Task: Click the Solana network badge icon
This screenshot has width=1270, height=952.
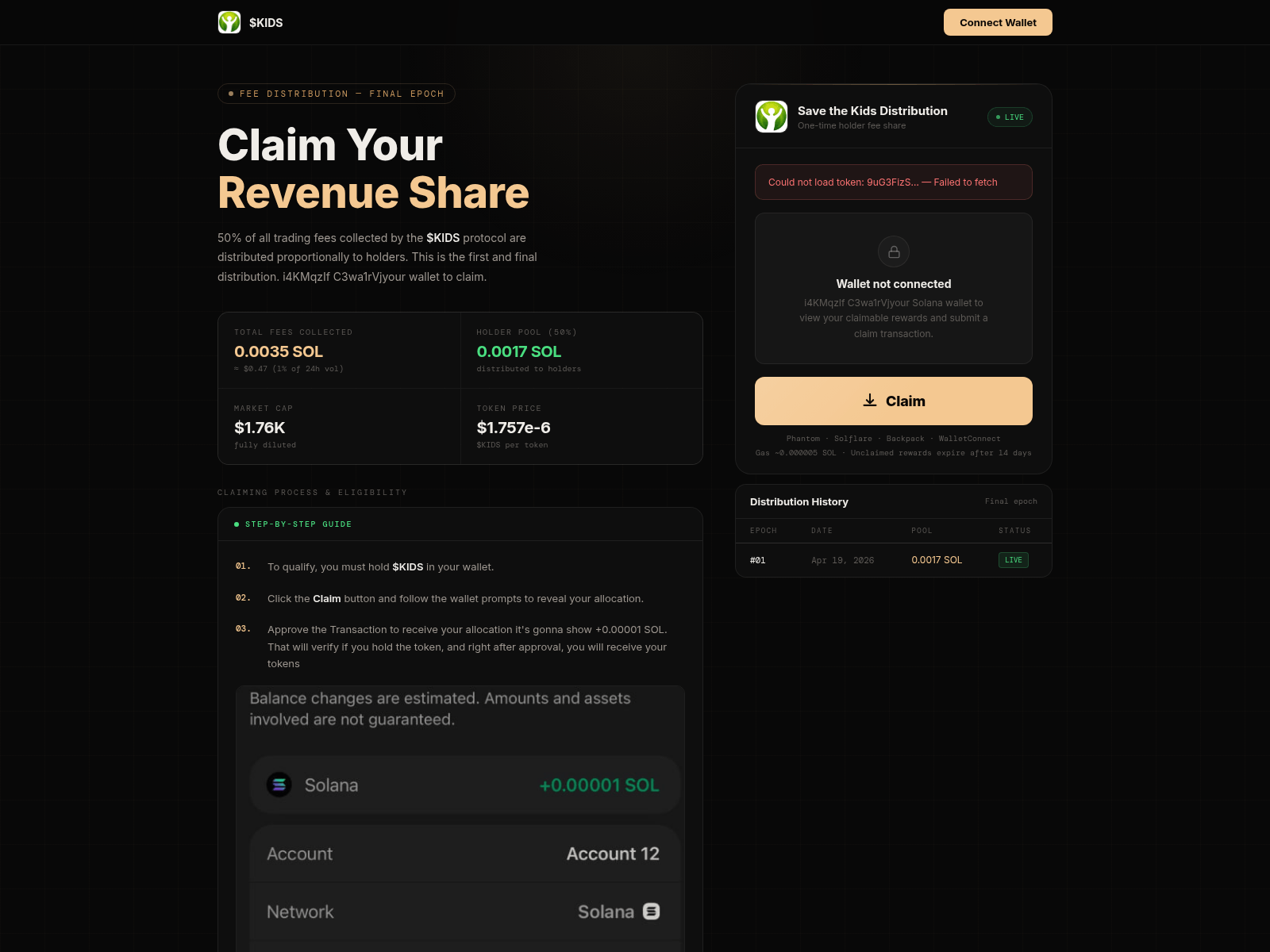Action: coord(651,912)
